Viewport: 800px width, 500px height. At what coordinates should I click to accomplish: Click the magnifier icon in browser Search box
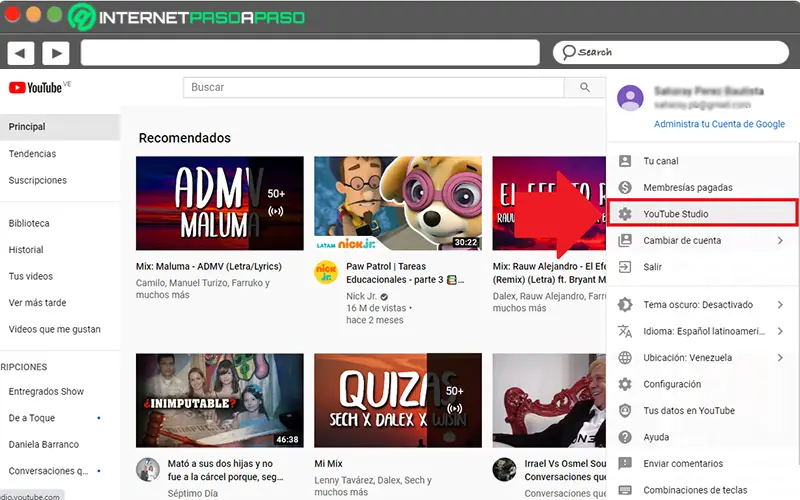(568, 52)
